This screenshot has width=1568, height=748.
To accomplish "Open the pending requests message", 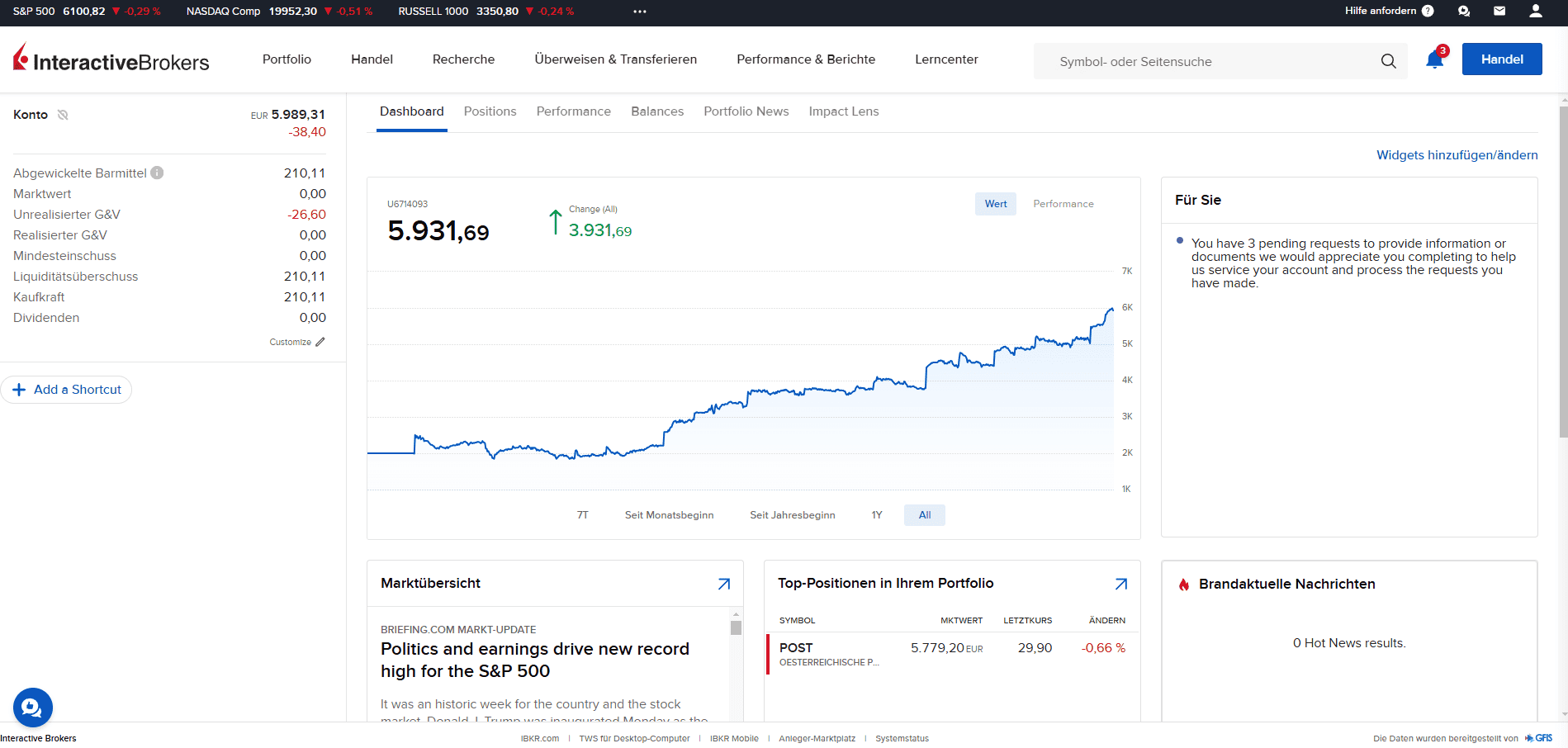I will coord(1353,263).
